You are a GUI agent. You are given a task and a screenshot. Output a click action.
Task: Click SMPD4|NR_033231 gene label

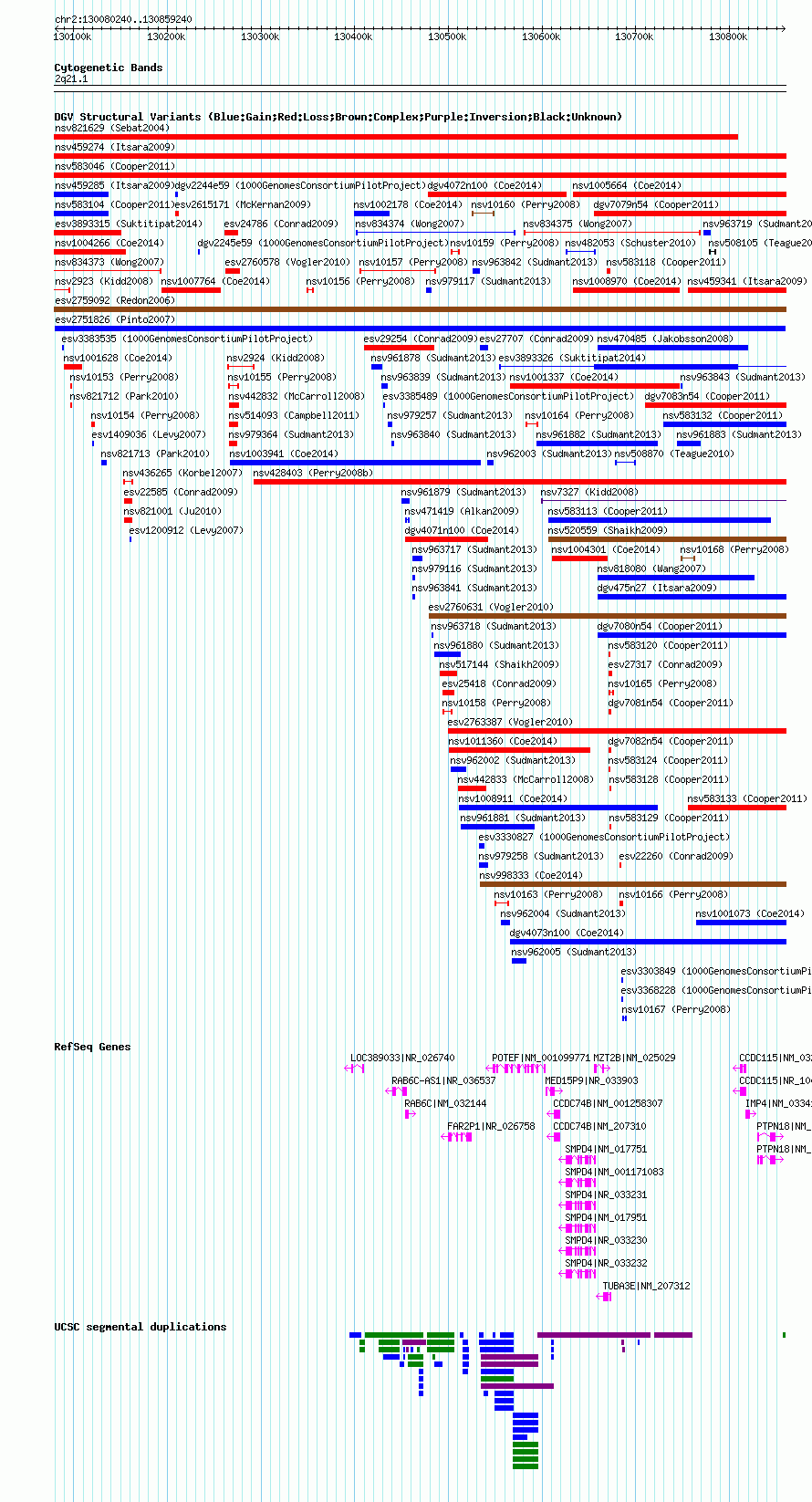(x=606, y=1194)
